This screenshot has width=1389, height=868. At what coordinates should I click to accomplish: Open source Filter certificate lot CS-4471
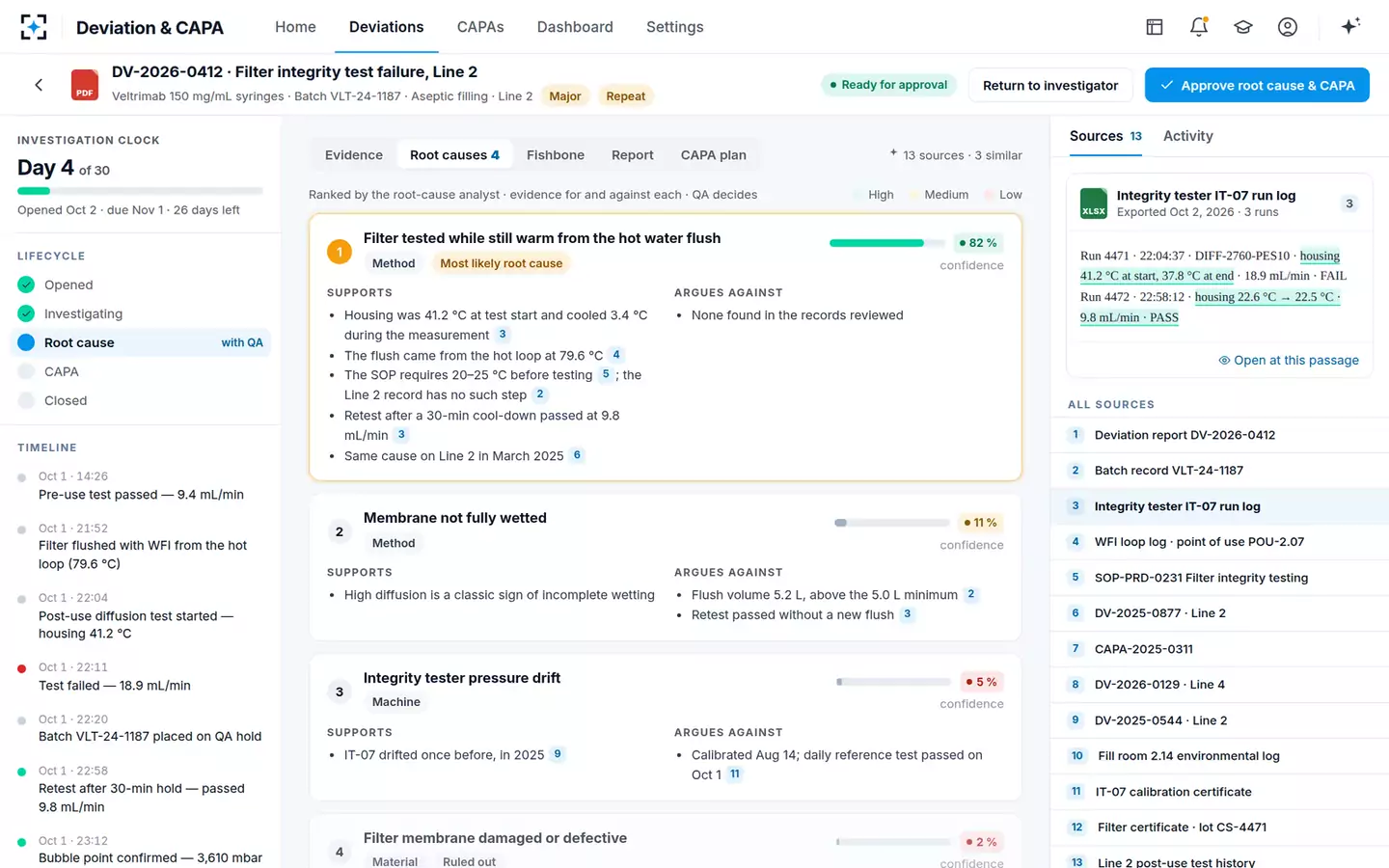click(1219, 827)
